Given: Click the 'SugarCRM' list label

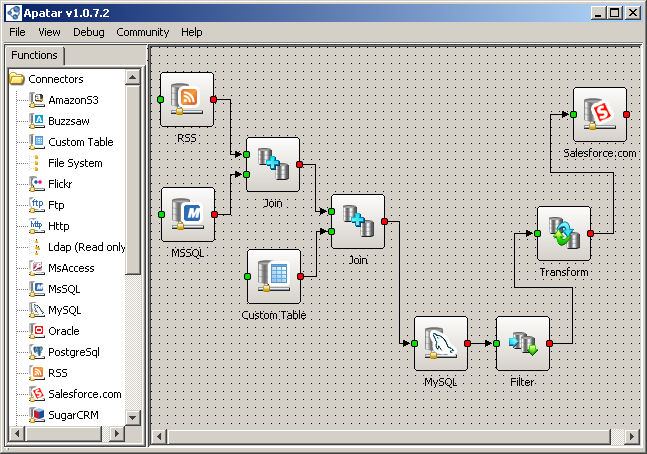Looking at the screenshot, I should (73, 415).
